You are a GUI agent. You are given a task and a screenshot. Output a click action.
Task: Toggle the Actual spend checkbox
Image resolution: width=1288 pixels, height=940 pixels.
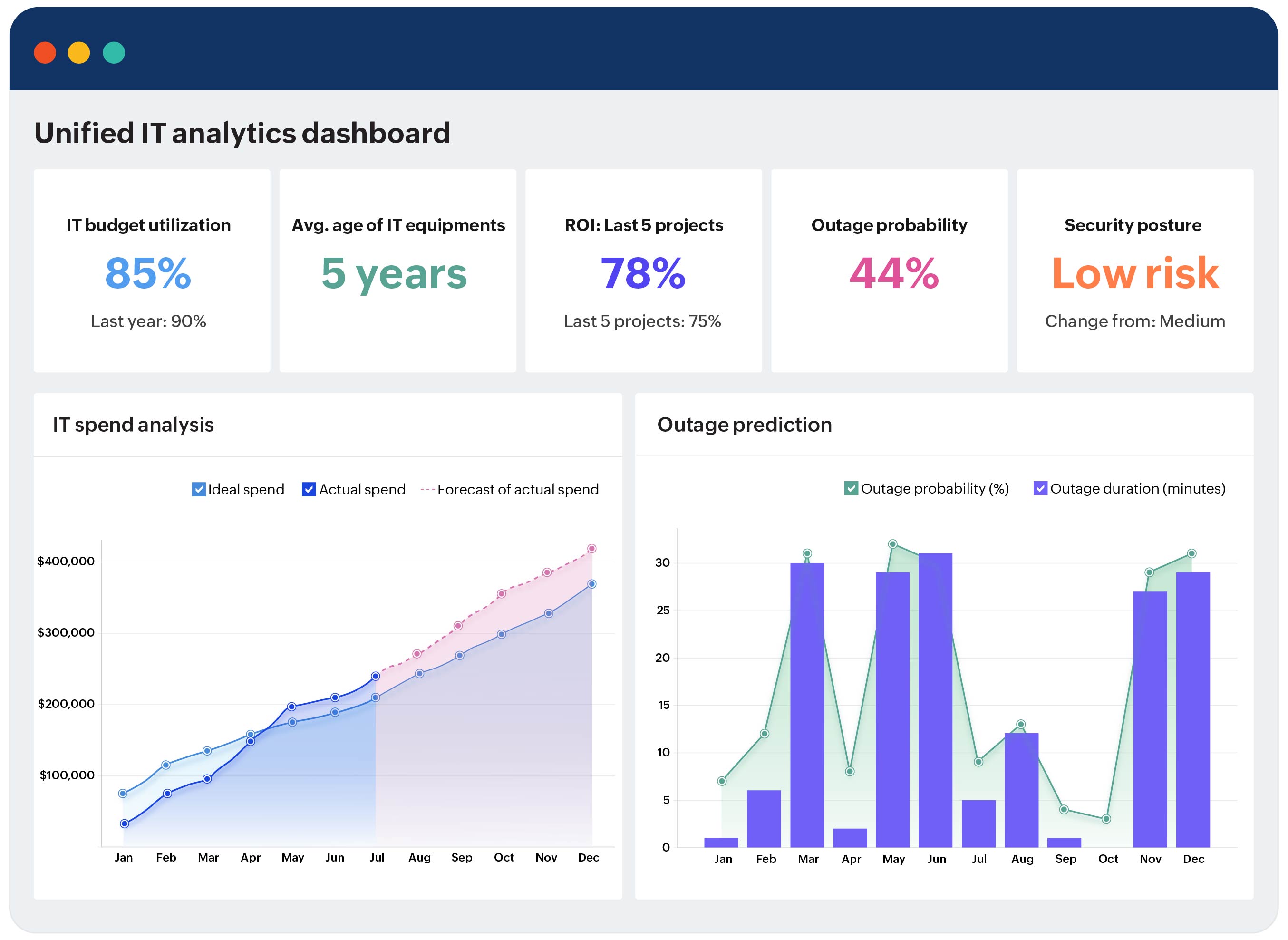click(x=309, y=489)
